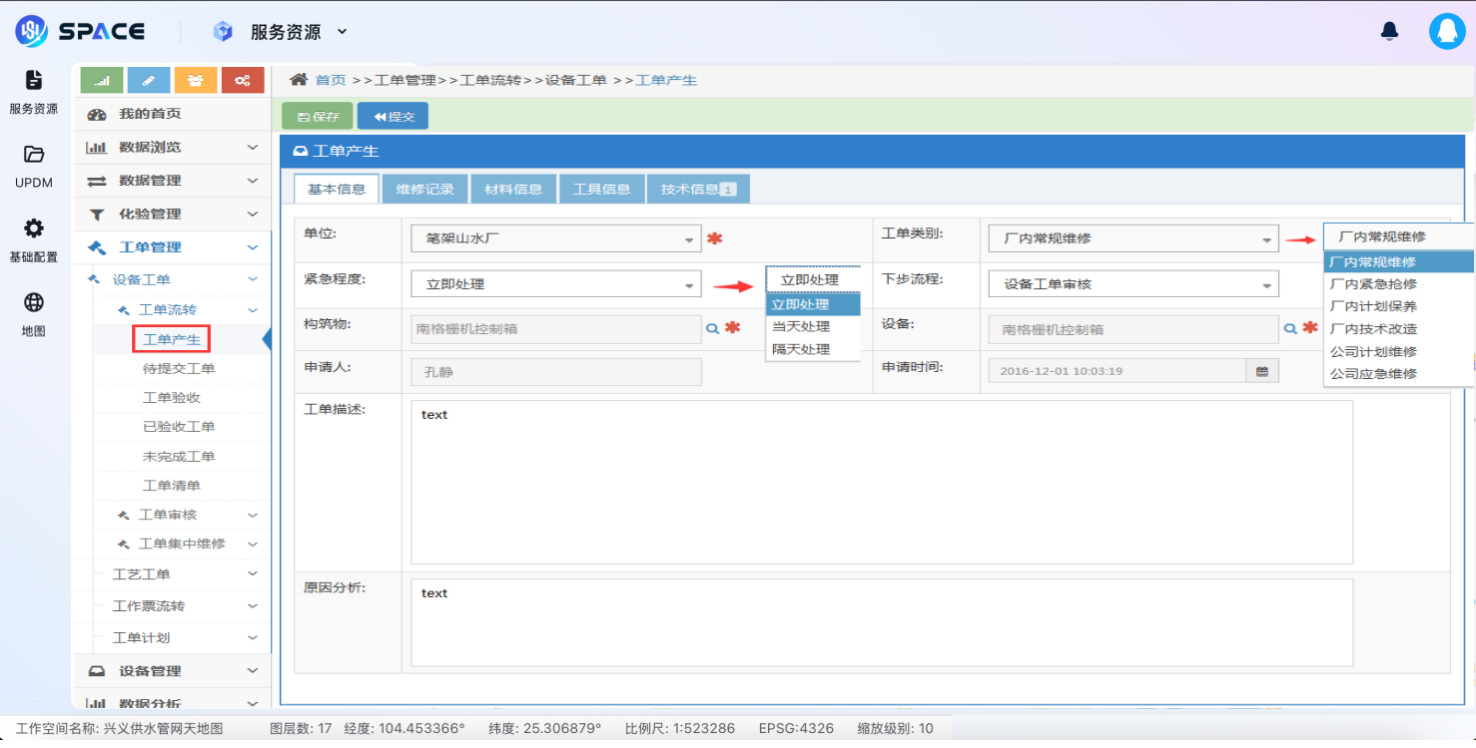Open the calendar icon for 申请时间
The image size is (1476, 748).
click(x=1262, y=371)
